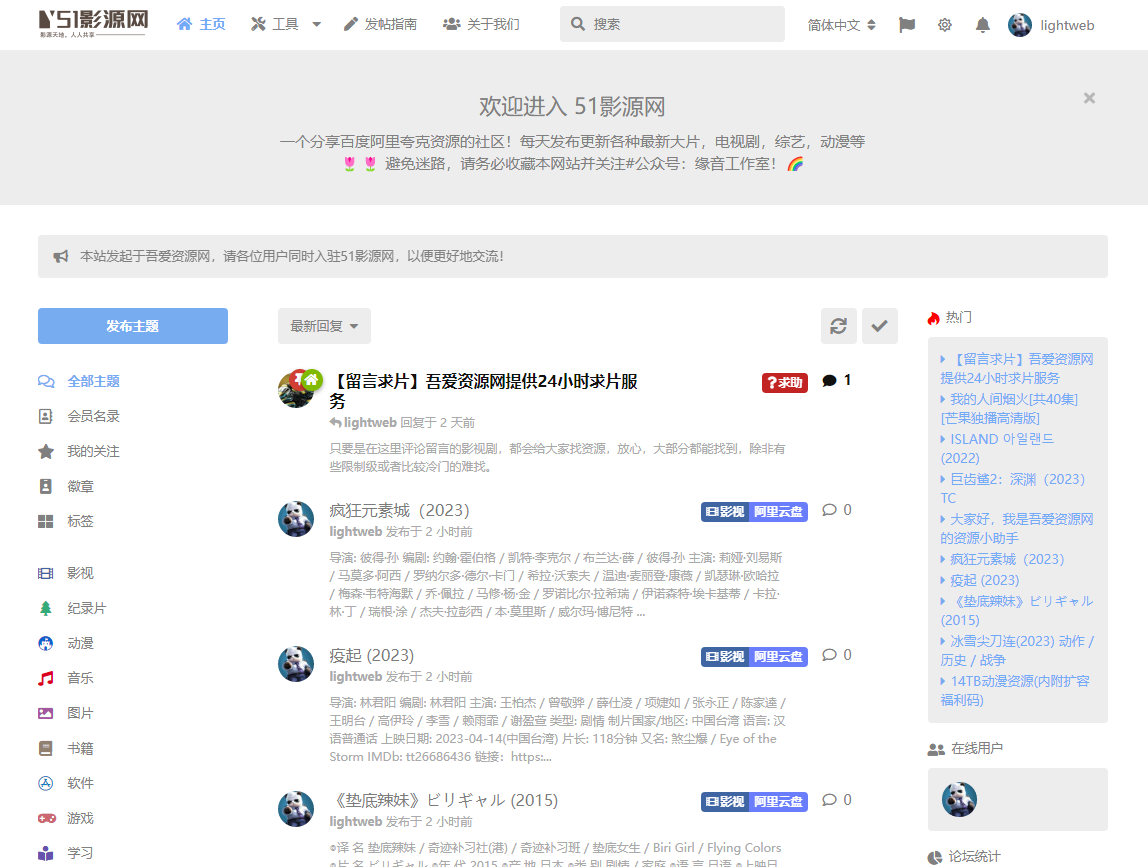The width and height of the screenshot is (1148, 867).
Task: Select 全部主题 in sidebar
Action: [x=78, y=382]
